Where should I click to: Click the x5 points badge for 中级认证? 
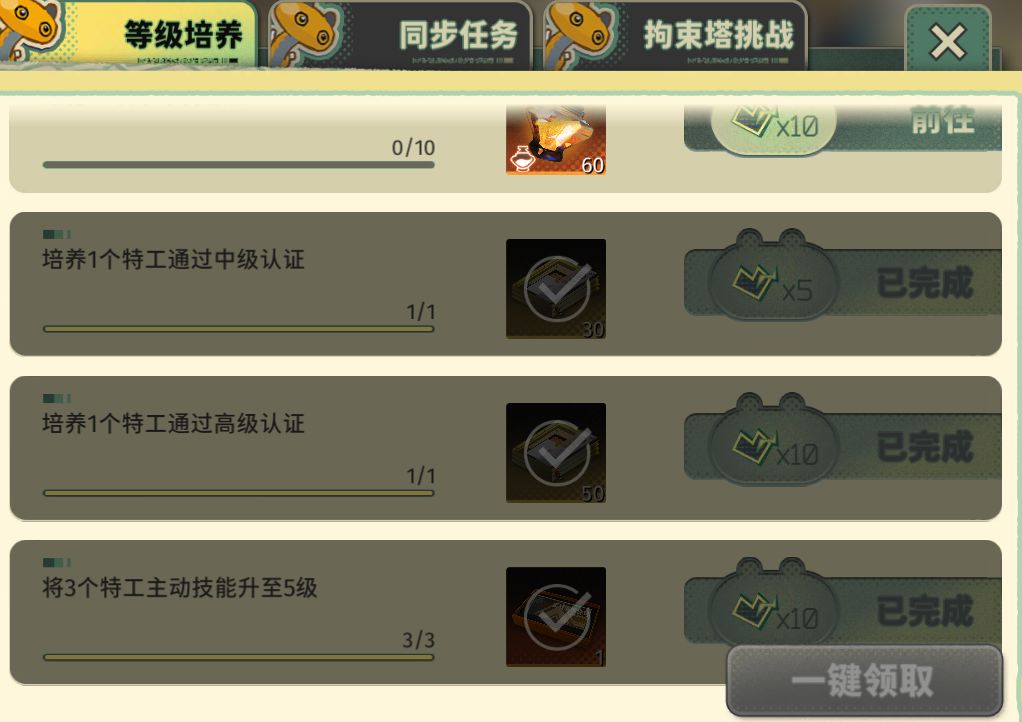[x=774, y=282]
